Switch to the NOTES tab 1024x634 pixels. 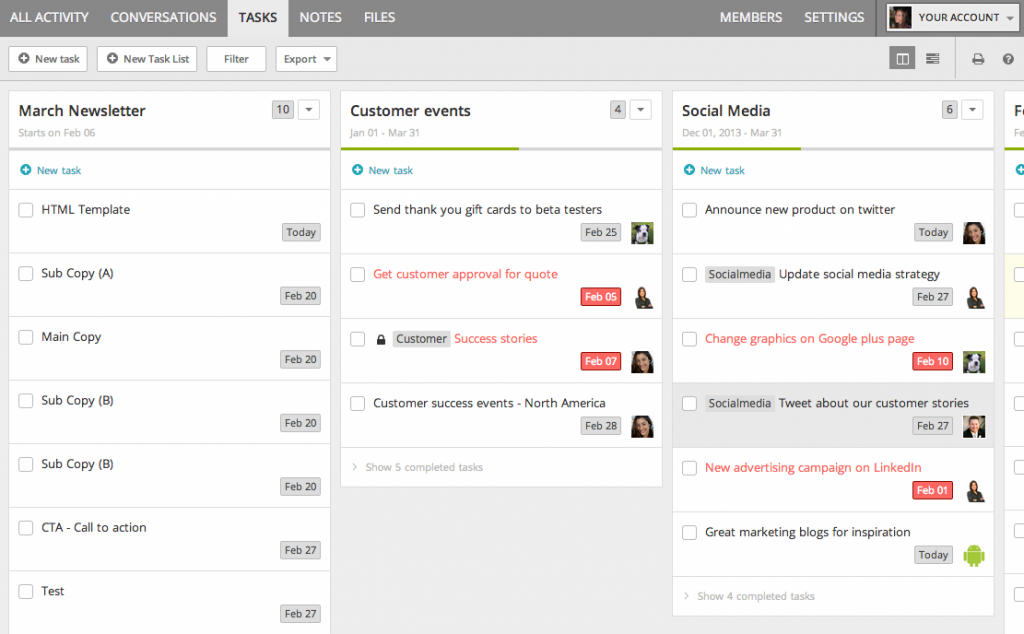(x=320, y=17)
